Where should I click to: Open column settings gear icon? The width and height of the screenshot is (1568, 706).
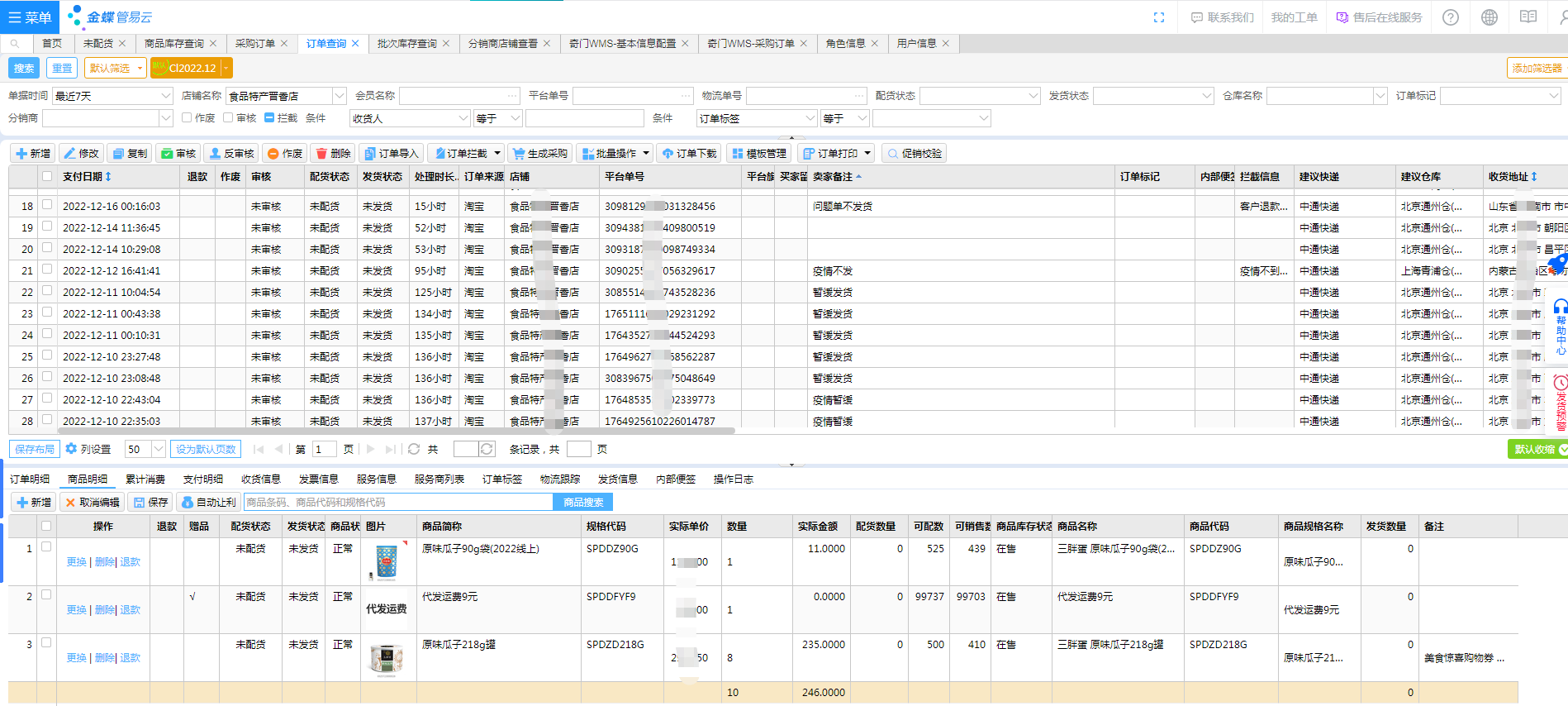tap(72, 449)
